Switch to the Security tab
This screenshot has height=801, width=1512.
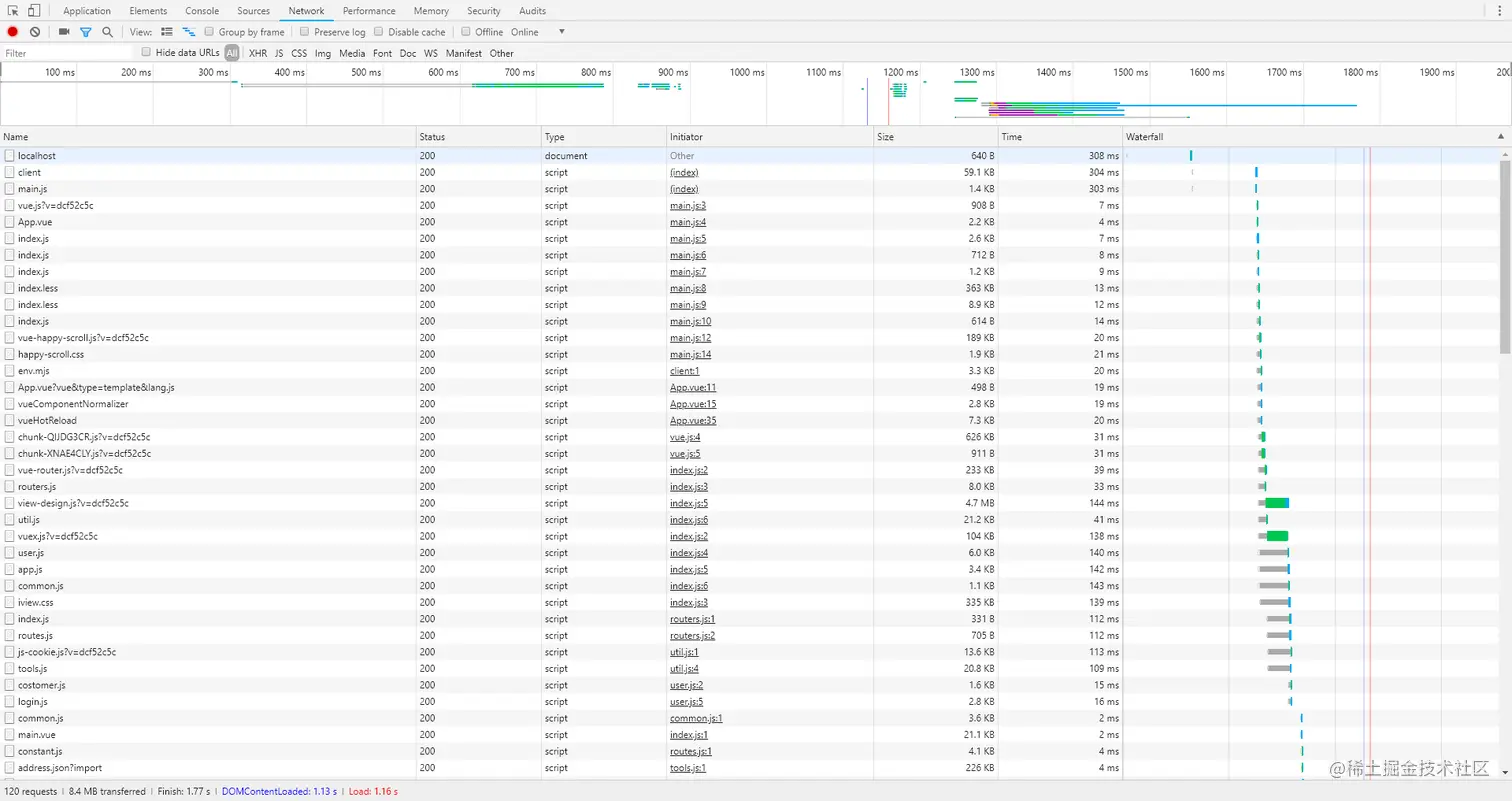tap(484, 11)
